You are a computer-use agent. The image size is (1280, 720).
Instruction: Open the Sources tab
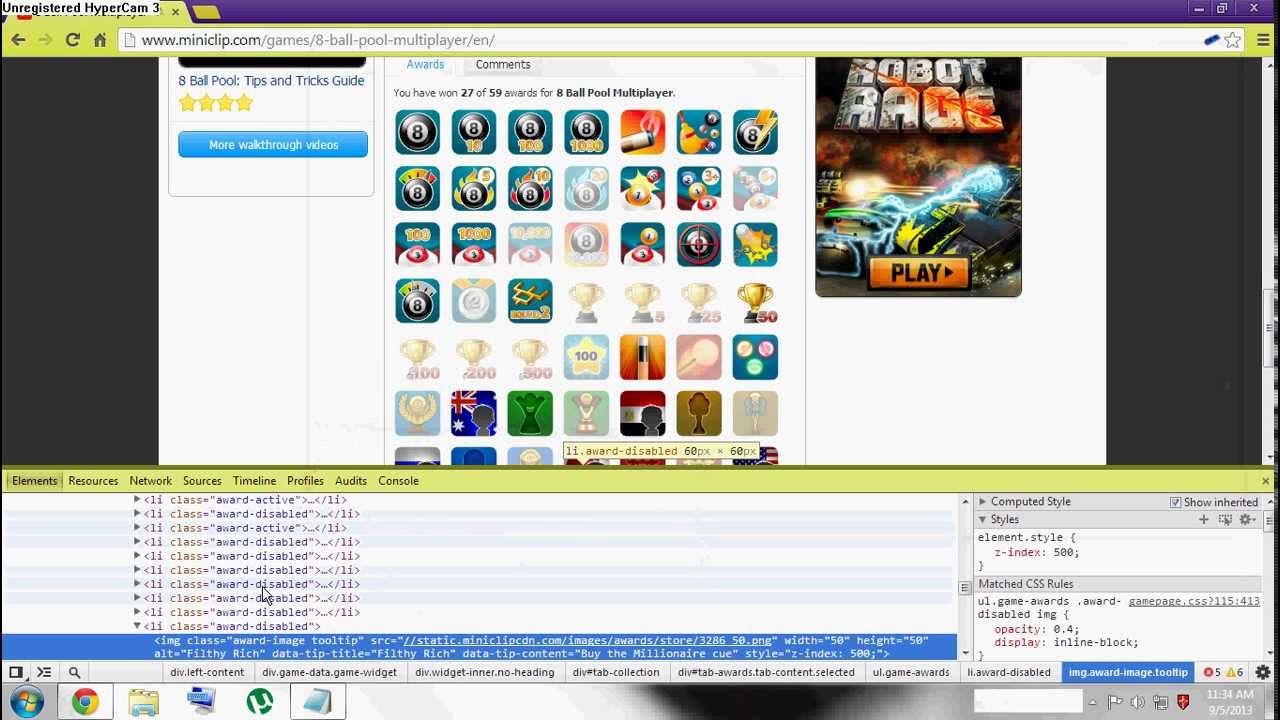click(x=202, y=481)
